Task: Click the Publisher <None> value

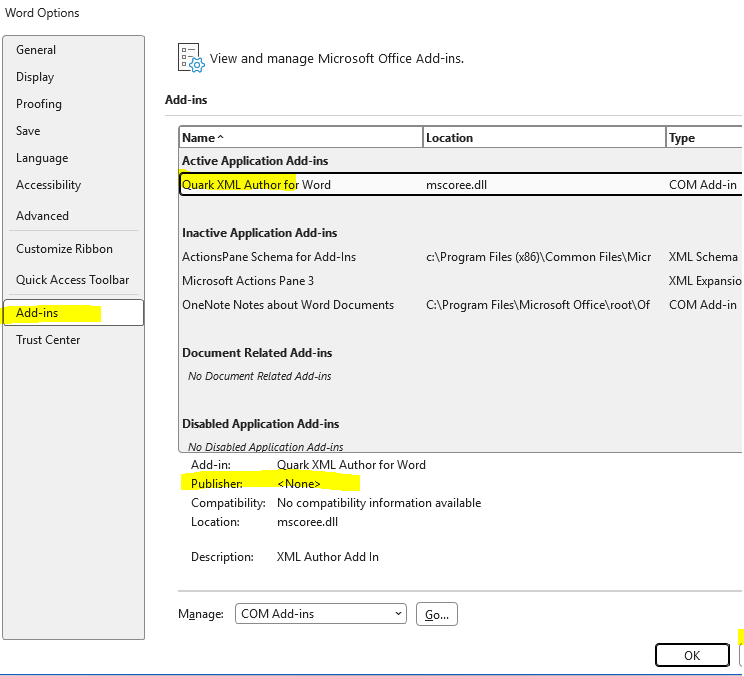Action: [299, 484]
